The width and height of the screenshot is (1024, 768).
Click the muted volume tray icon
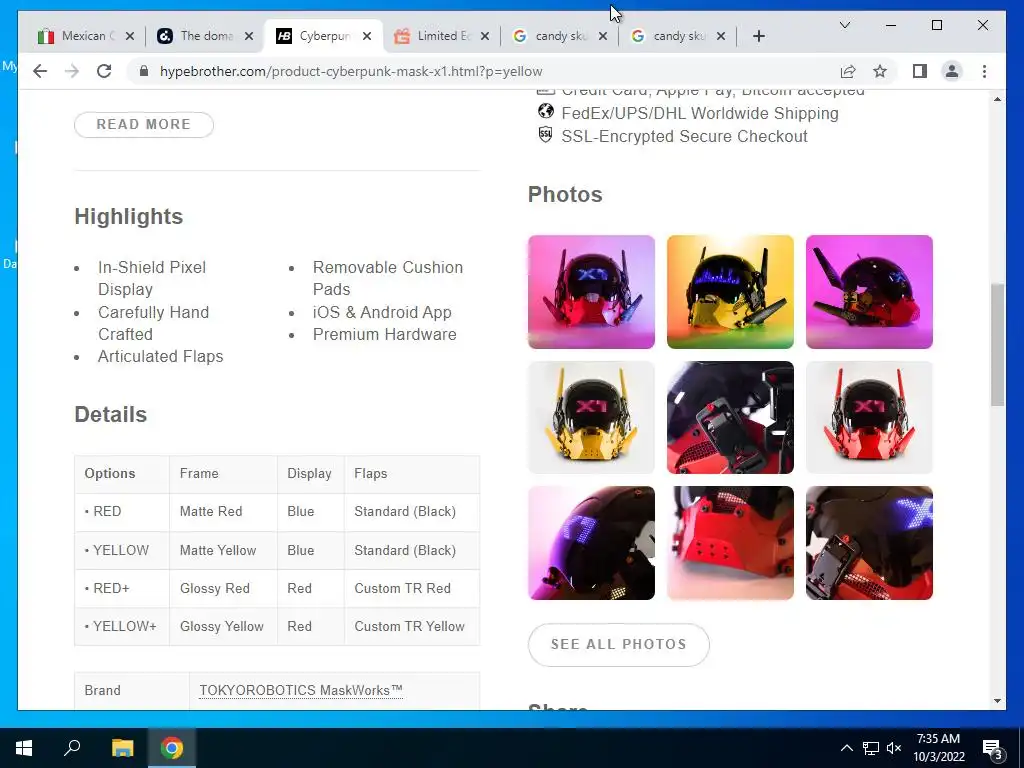[x=894, y=748]
